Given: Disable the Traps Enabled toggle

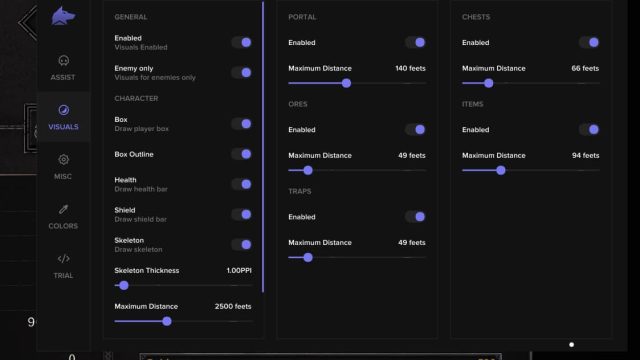Looking at the screenshot, I should pyautogui.click(x=415, y=217).
